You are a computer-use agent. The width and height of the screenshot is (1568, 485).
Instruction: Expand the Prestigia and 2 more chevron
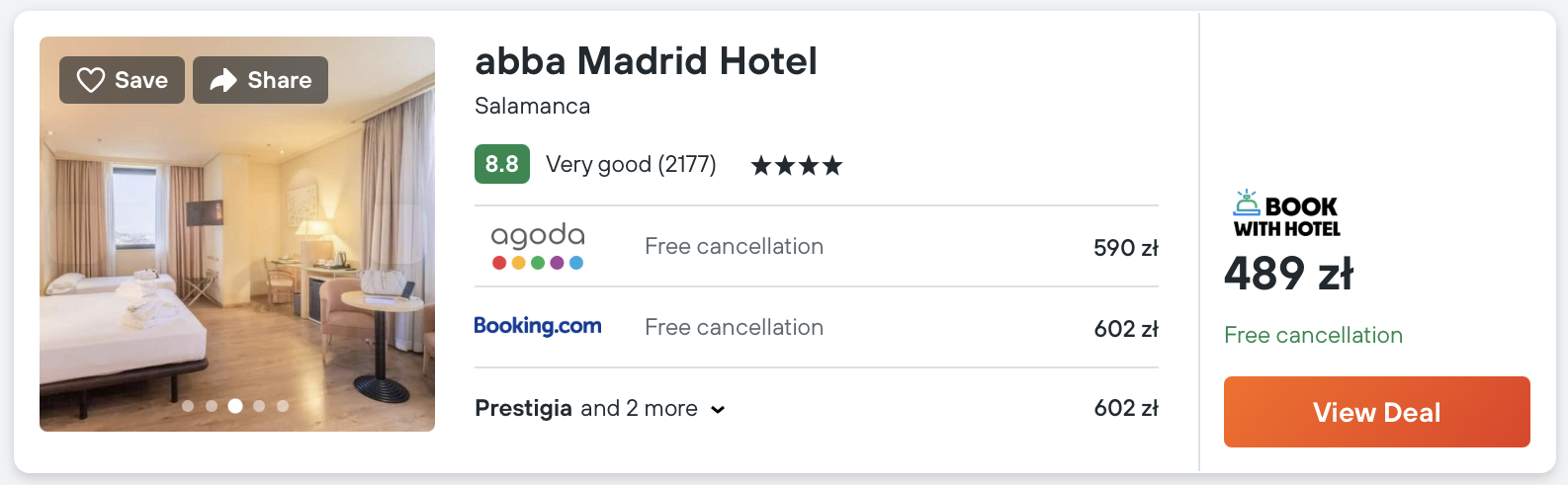[x=718, y=410]
